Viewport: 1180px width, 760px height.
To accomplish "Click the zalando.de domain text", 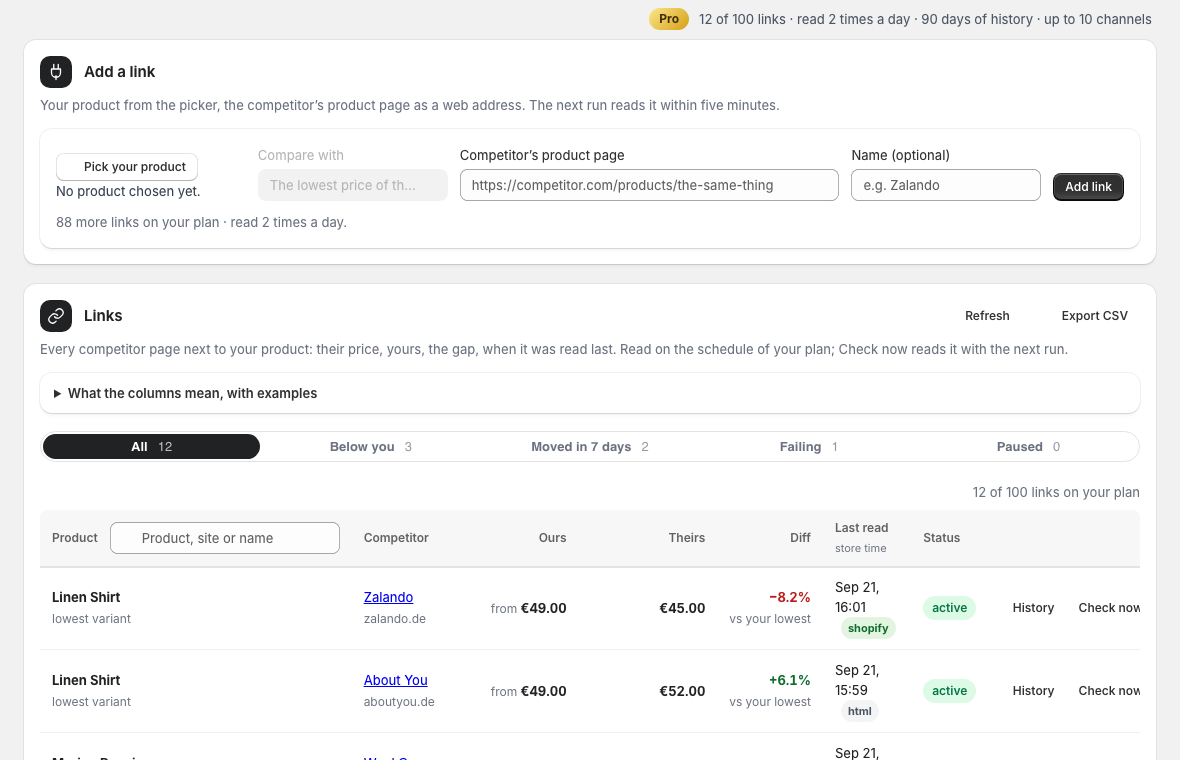I will coord(394,619).
